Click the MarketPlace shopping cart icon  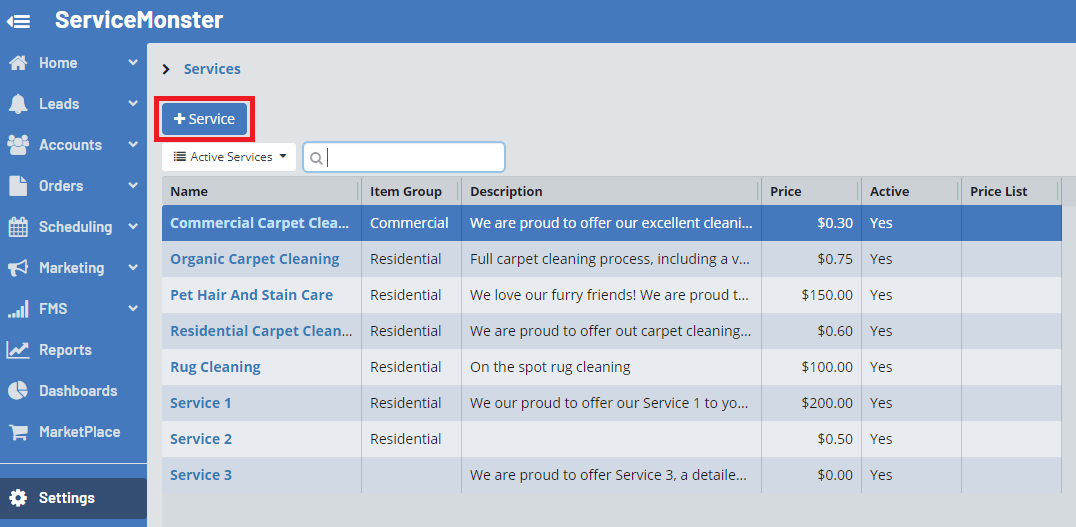click(18, 432)
